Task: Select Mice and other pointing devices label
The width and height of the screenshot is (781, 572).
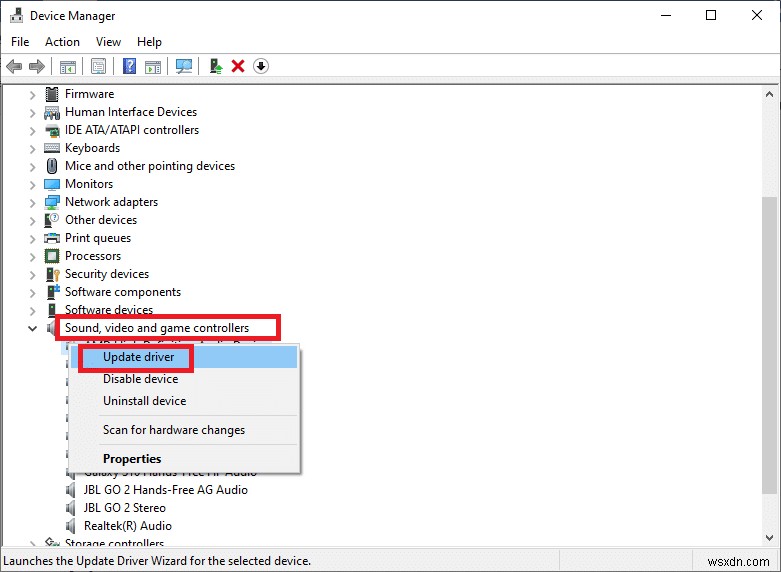Action: (150, 166)
